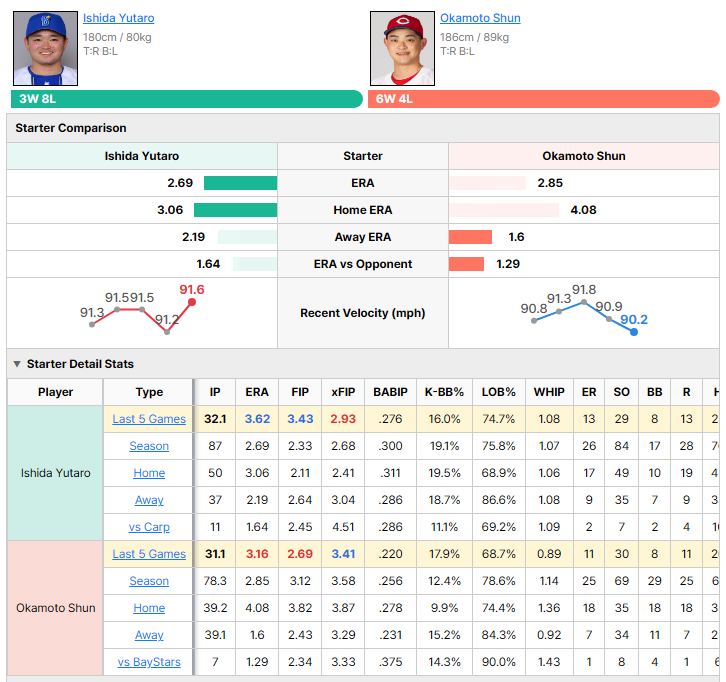Open Ishida Yutaro player profile link
The height and width of the screenshot is (682, 726).
(x=119, y=18)
